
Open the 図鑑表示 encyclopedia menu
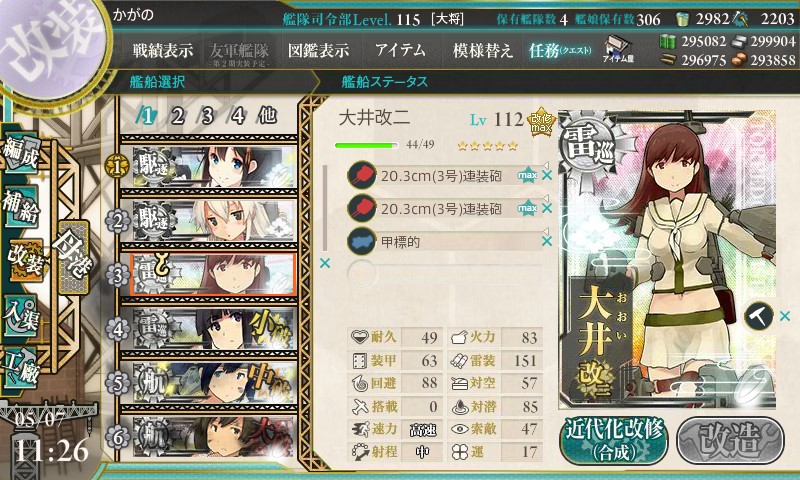(318, 50)
